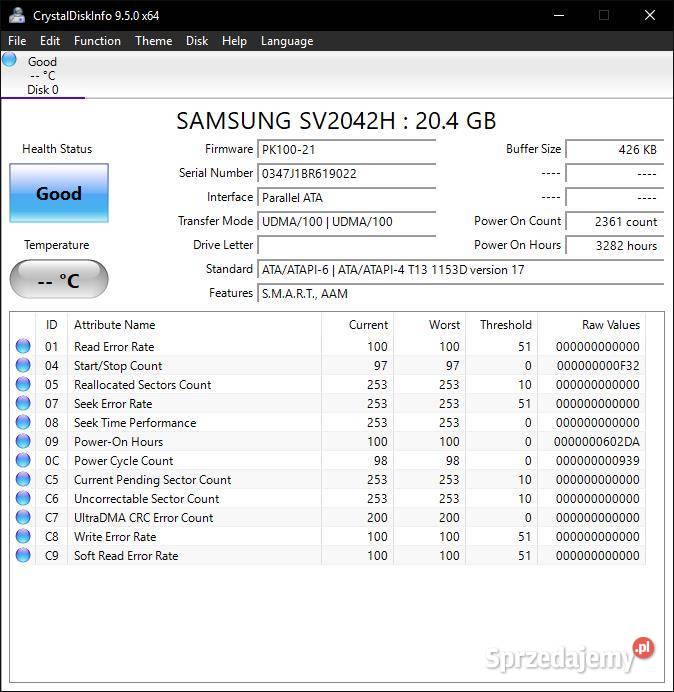Click the status orb for Power-On Hours
674x692 pixels.
[x=23, y=441]
